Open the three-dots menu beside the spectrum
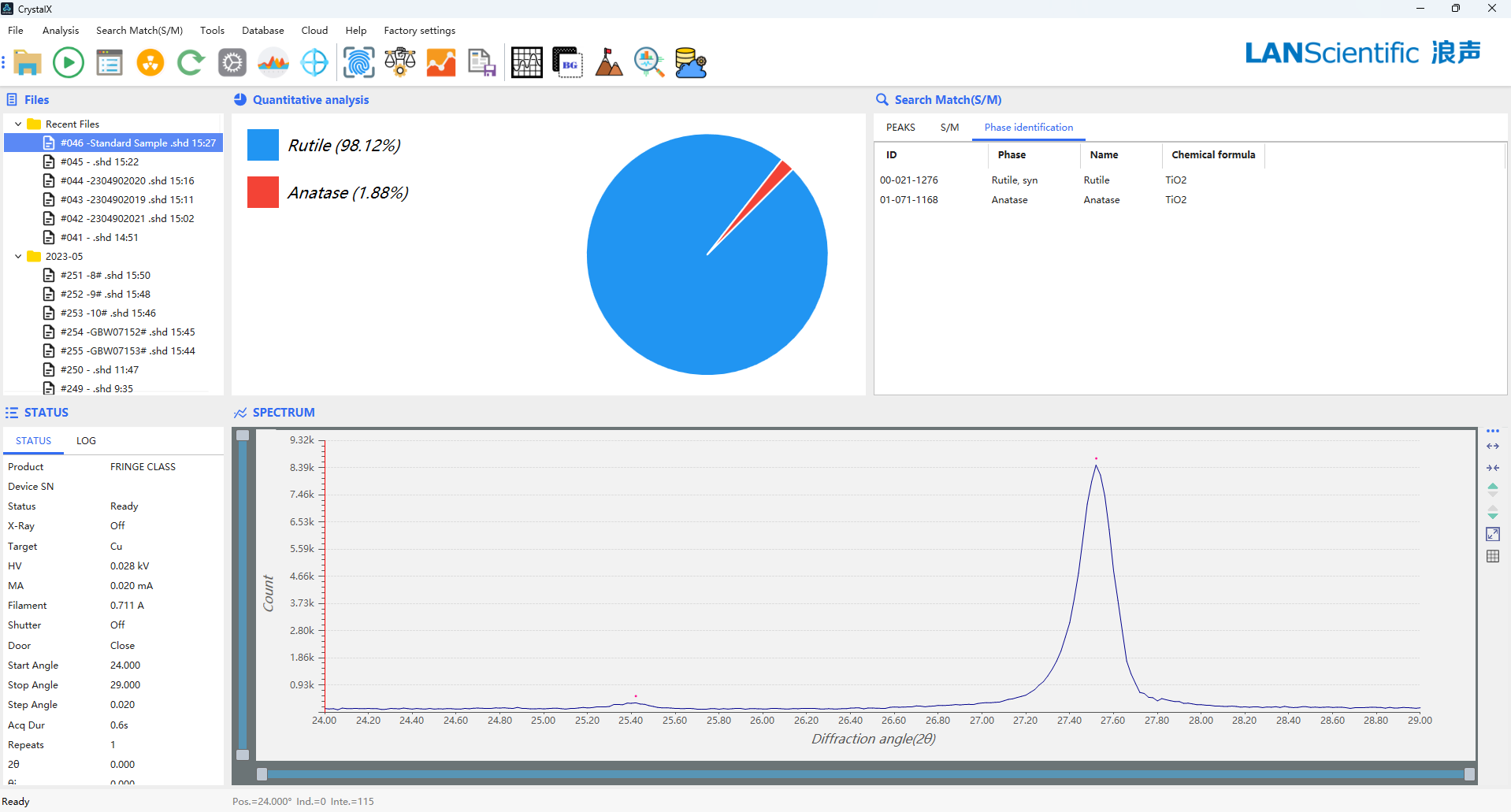1511x812 pixels. pos(1492,432)
